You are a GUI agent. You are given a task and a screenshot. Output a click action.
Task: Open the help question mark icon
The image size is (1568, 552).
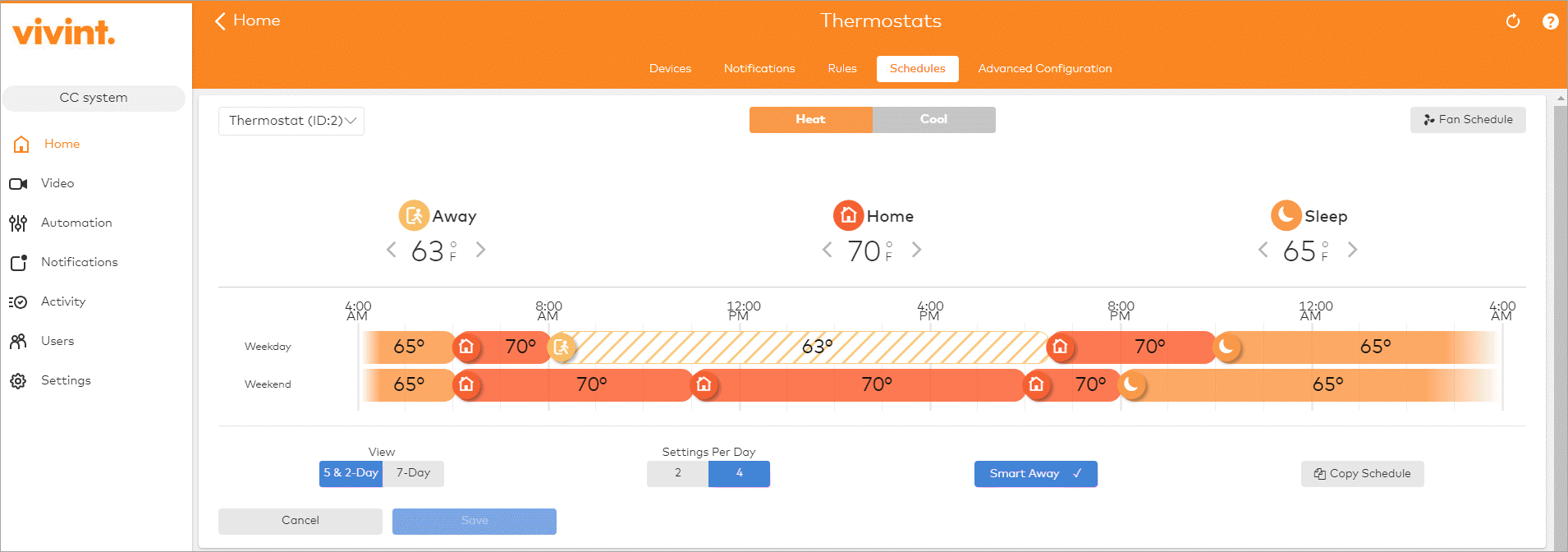coord(1550,21)
